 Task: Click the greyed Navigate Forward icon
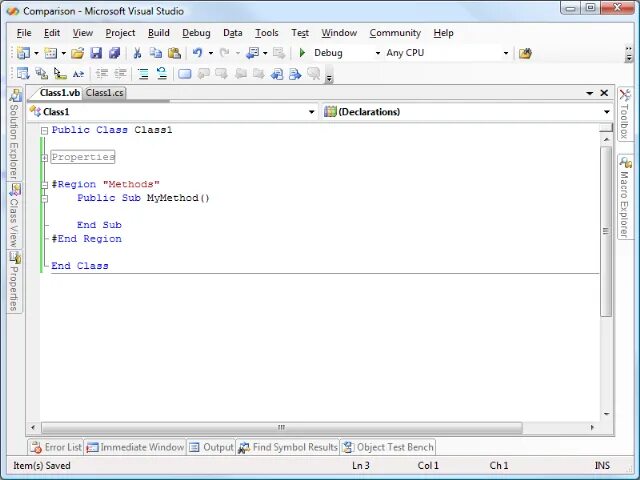click(x=279, y=53)
